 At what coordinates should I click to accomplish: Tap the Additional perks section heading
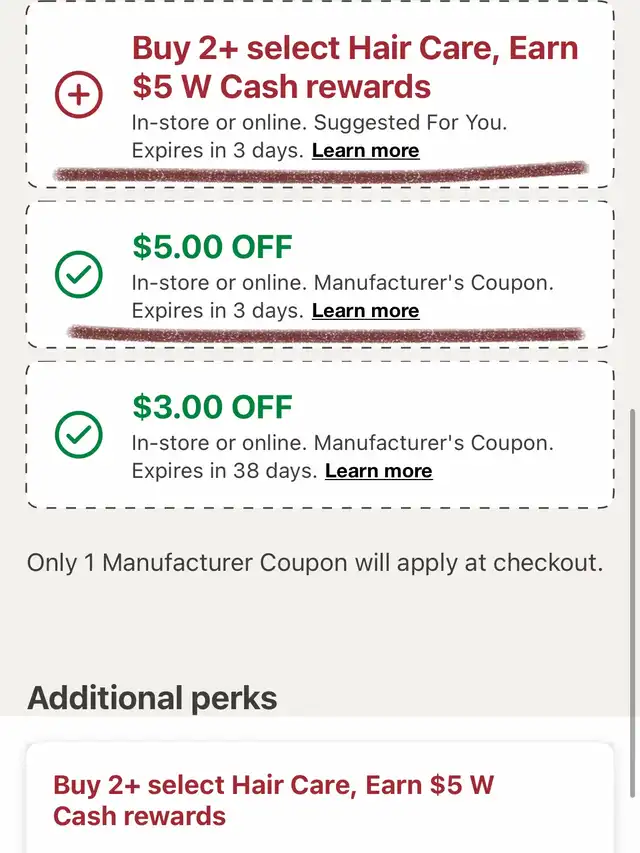click(152, 698)
